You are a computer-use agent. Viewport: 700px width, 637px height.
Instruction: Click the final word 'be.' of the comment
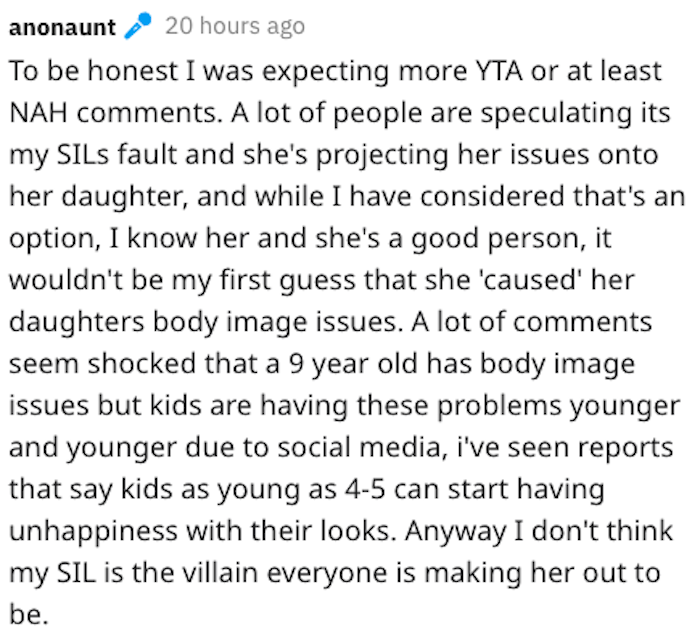click(x=29, y=615)
